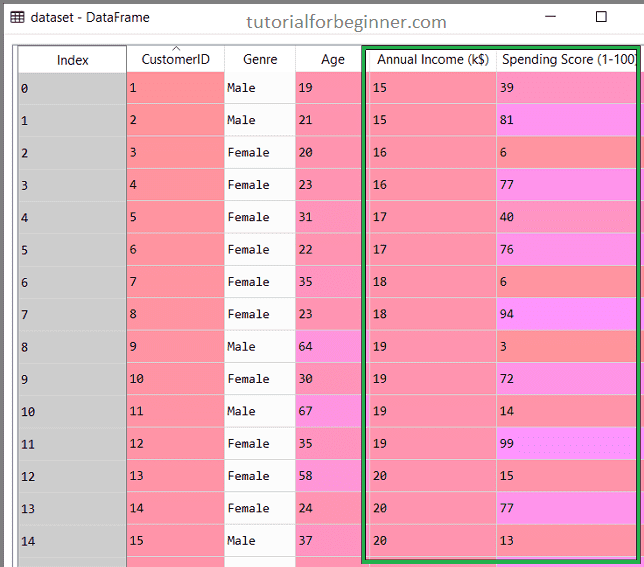
Task: Select Spending Score cell with value 76
Action: coord(566,250)
